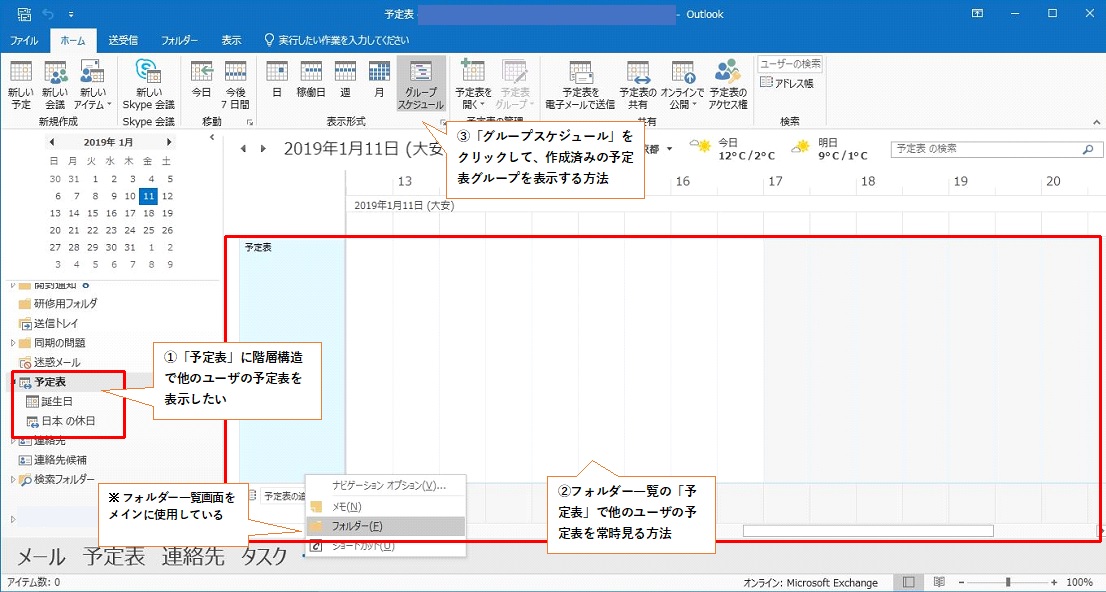Screen dimensions: 1106x592
Task: Switch to Month (月) view
Action: (x=379, y=80)
